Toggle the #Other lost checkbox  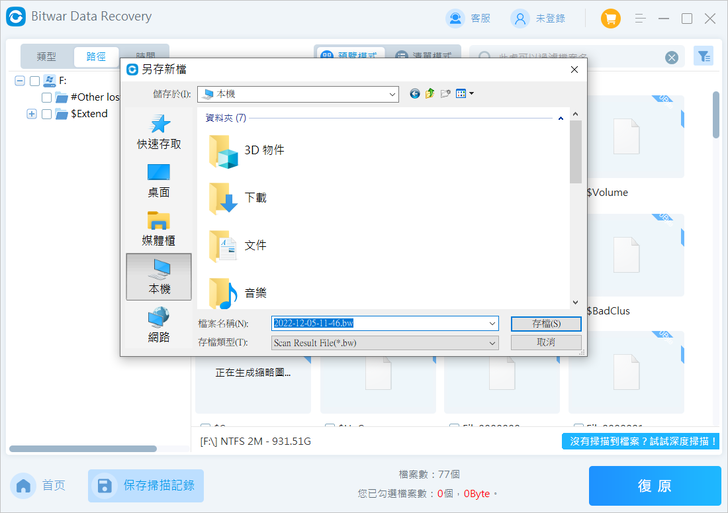(x=46, y=97)
